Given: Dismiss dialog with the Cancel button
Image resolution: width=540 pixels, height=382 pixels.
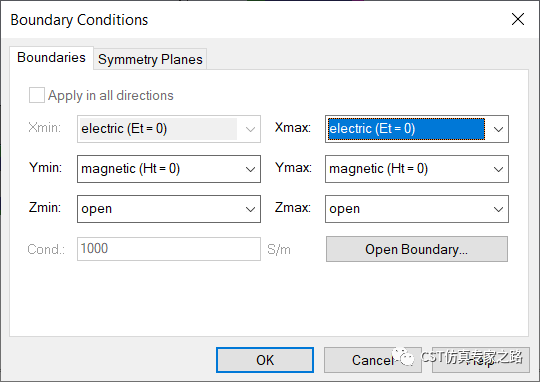Looking at the screenshot, I should pos(373,360).
